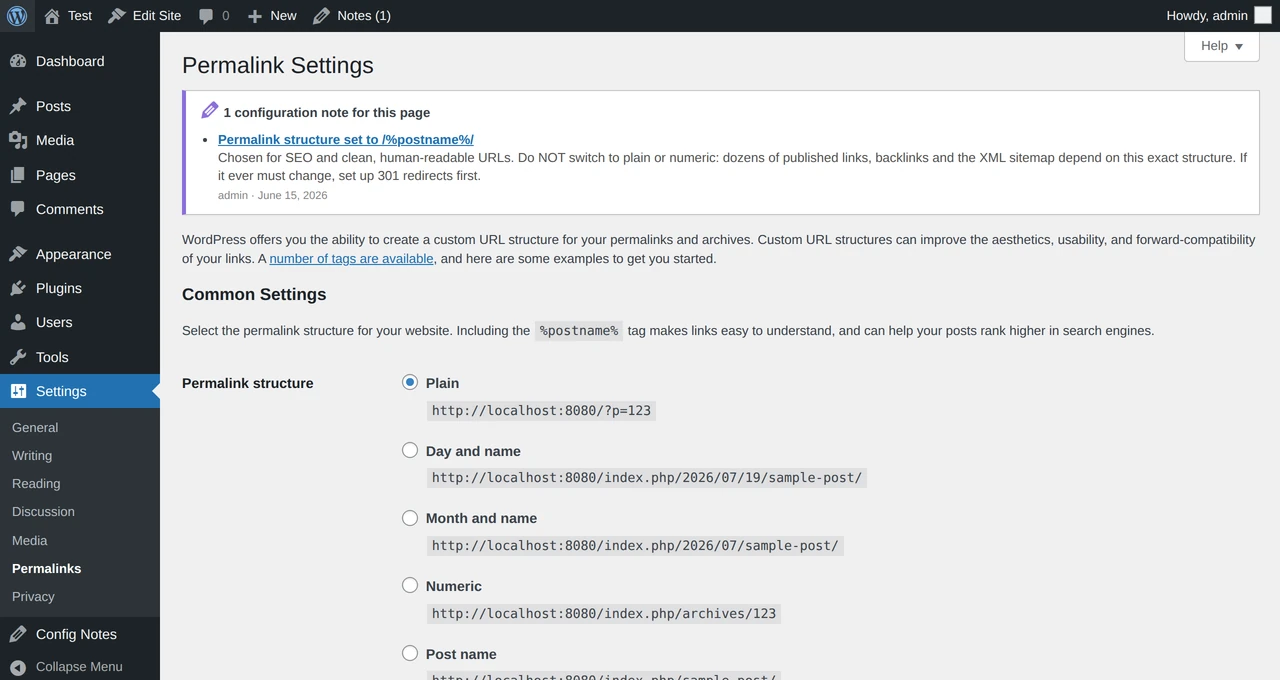Open comments bubble icon in admin bar
1280x680 pixels.
[206, 16]
